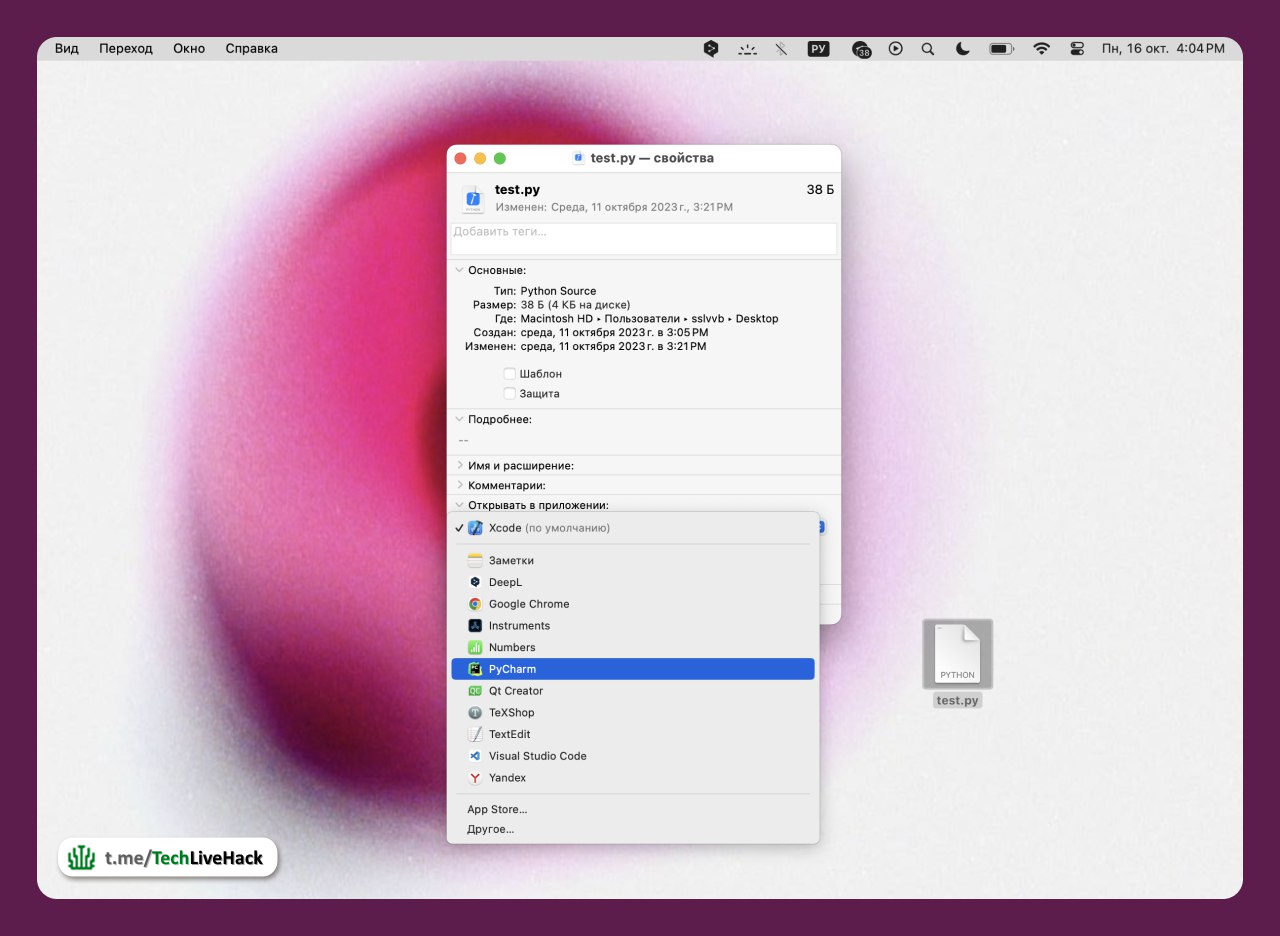Click the РУ input language indicator
The width and height of the screenshot is (1280, 936).
818,48
